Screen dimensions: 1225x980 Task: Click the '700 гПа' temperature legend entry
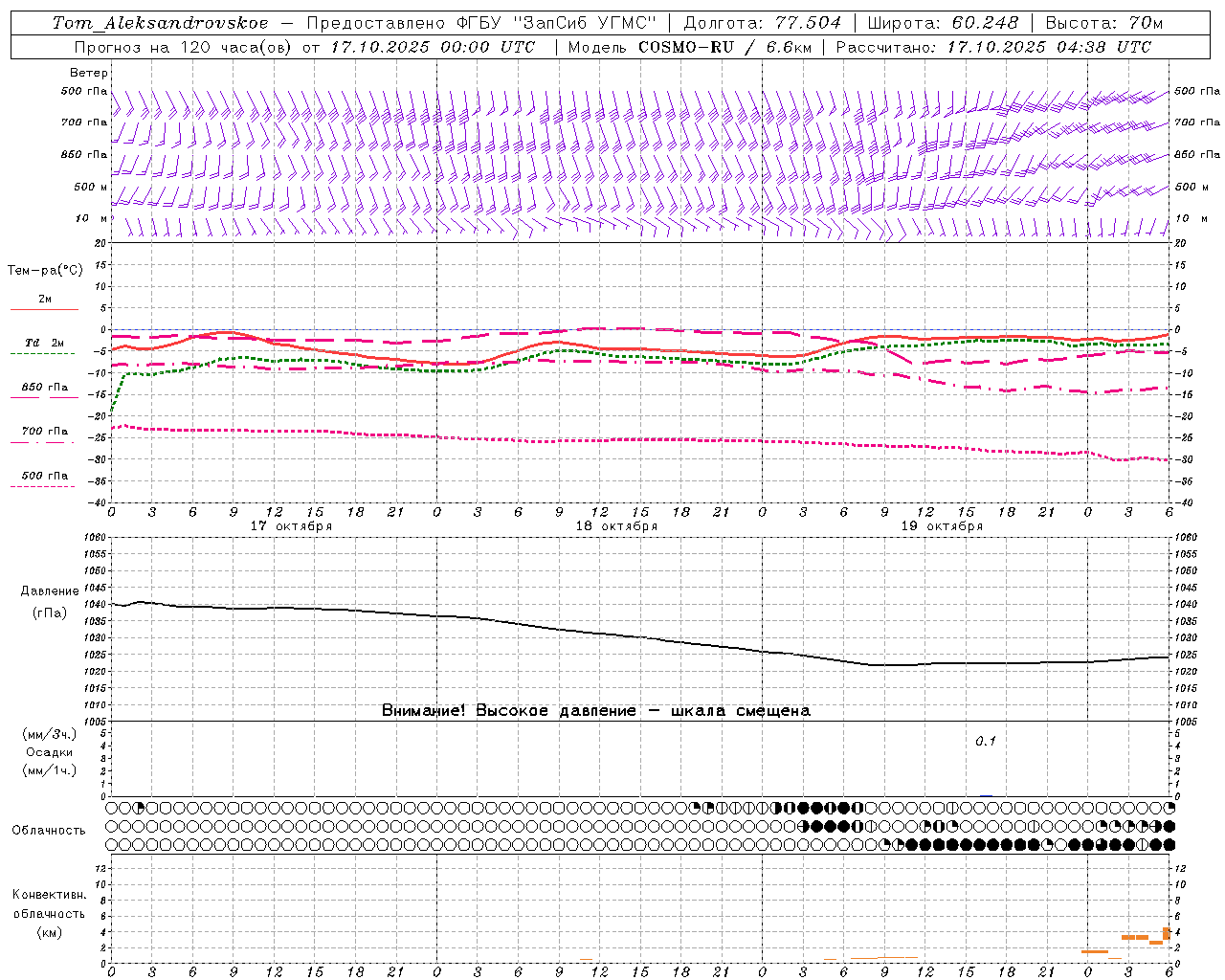[x=45, y=432]
